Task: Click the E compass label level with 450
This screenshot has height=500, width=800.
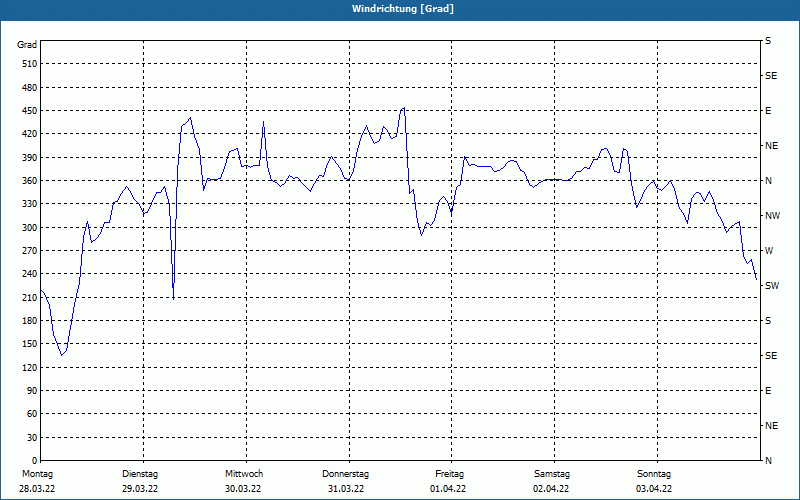Action: tap(768, 111)
